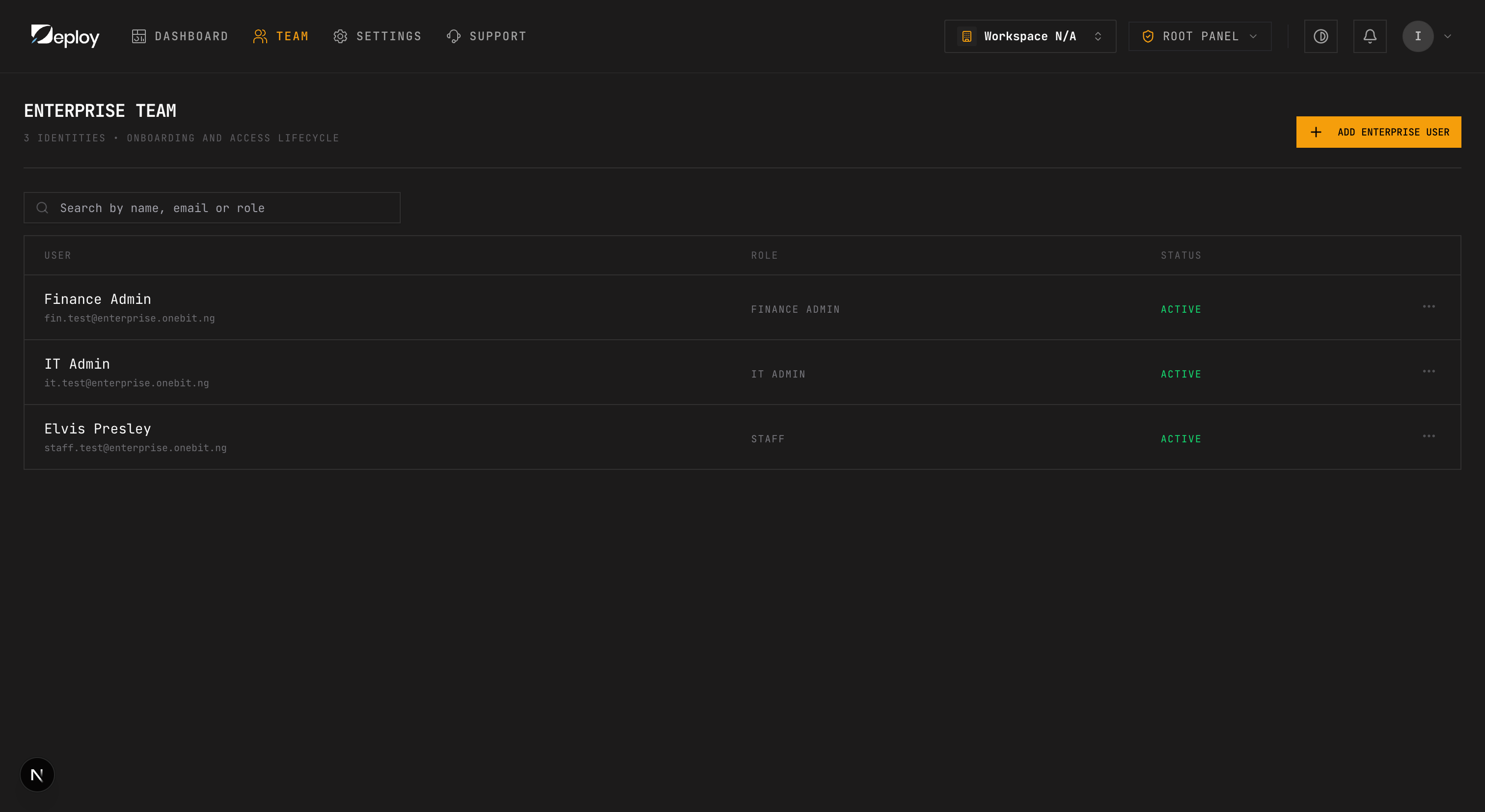Click the search magnifier icon
The width and height of the screenshot is (1485, 812).
[x=42, y=208]
